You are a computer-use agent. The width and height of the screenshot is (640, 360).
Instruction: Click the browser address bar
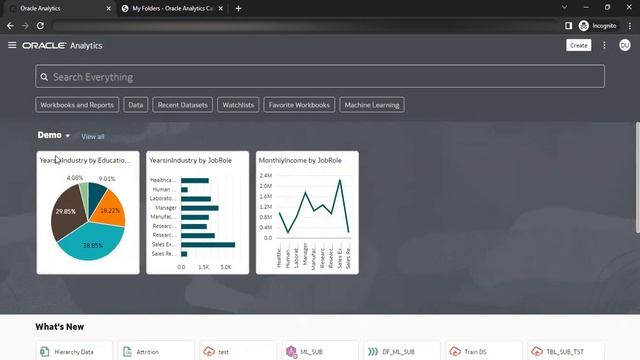coord(304,26)
